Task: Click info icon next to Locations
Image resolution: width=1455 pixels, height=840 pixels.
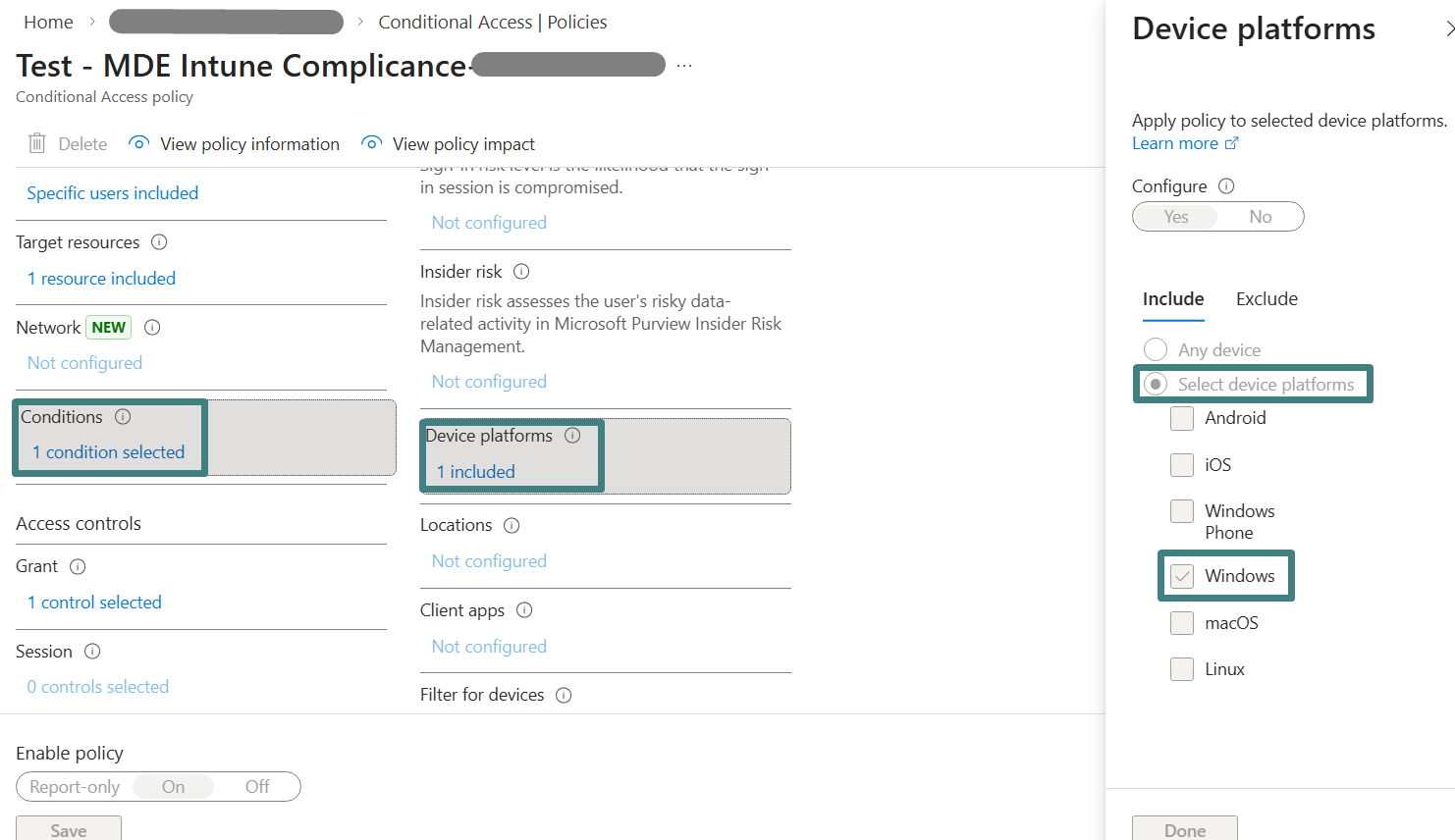Action: point(512,526)
